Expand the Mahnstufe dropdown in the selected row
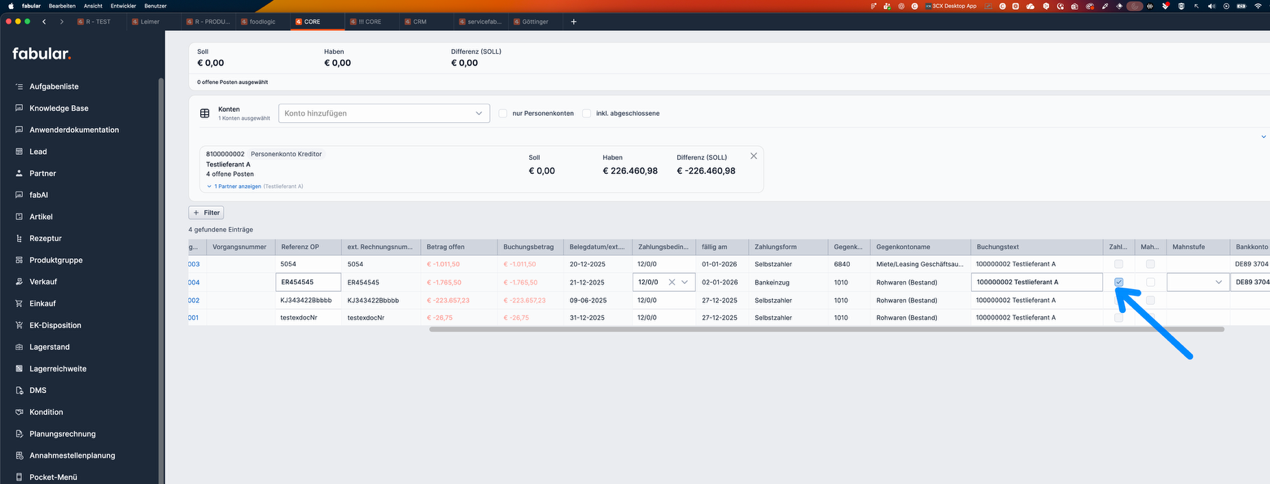This screenshot has width=1270, height=484. point(1218,282)
